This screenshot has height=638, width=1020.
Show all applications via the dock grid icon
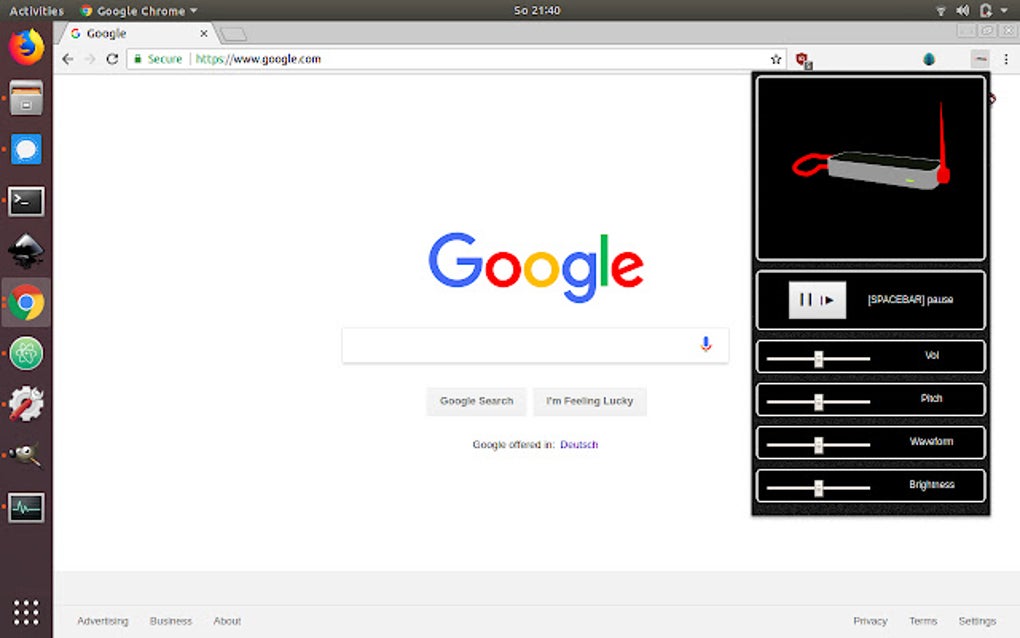click(x=25, y=611)
